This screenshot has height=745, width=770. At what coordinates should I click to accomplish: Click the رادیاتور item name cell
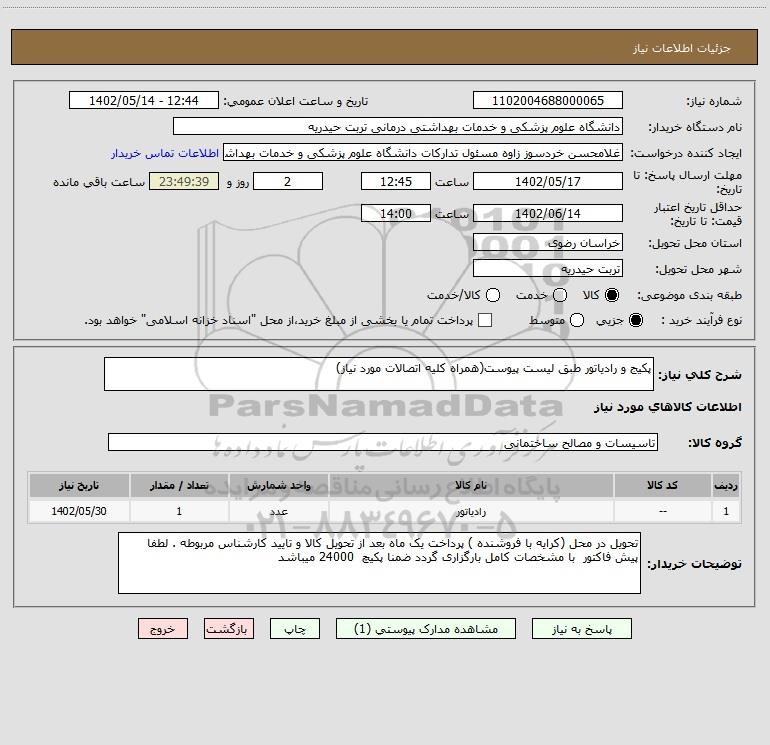click(471, 511)
